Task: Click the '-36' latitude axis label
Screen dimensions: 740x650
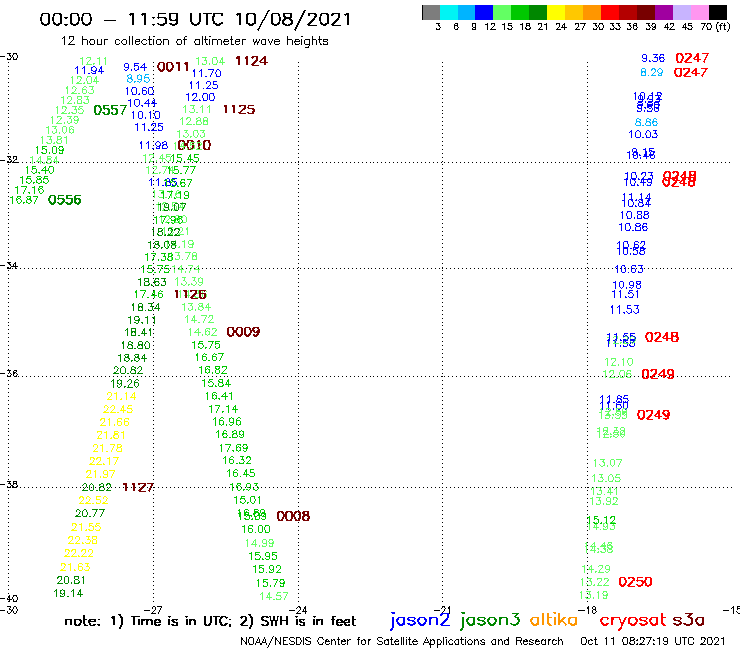Action: (x=9, y=373)
